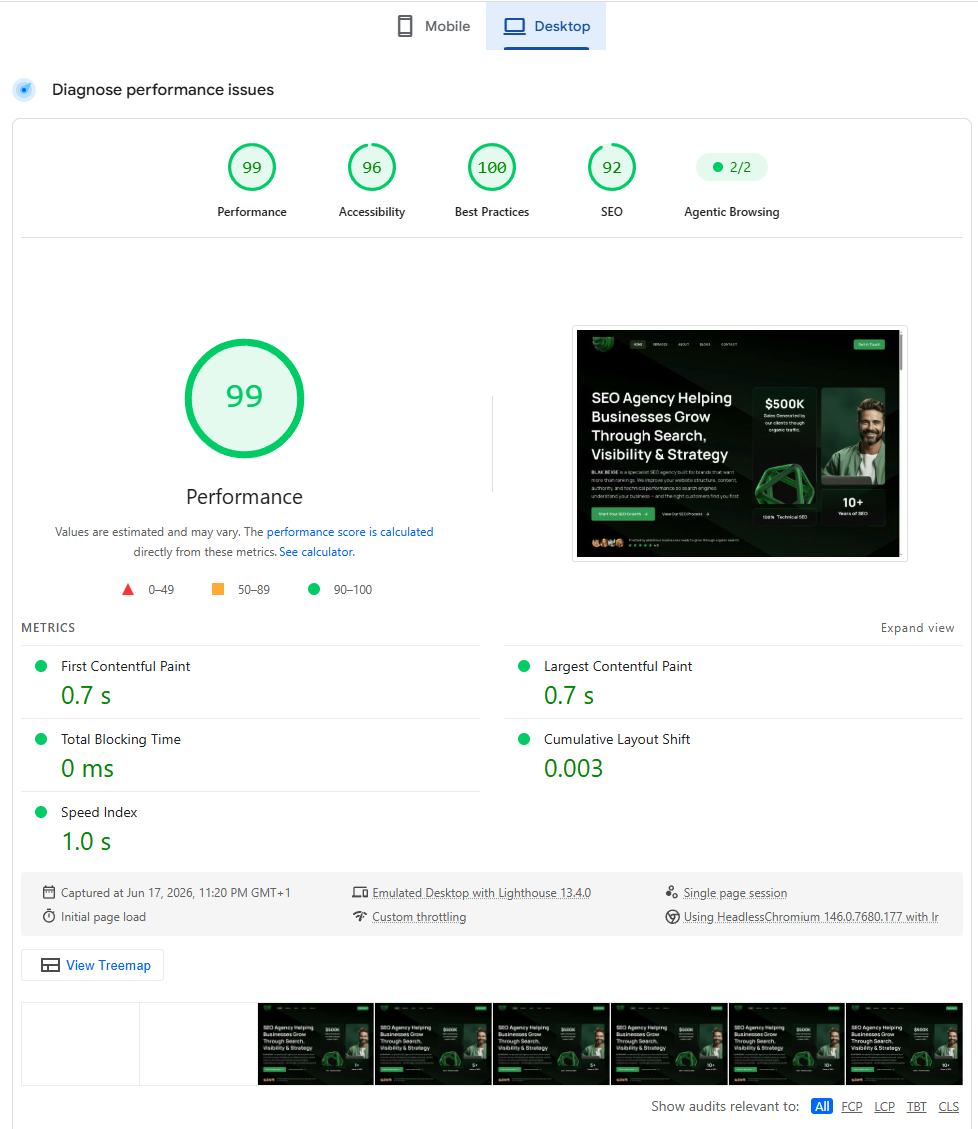Click the Speed Index green dot

(41, 812)
